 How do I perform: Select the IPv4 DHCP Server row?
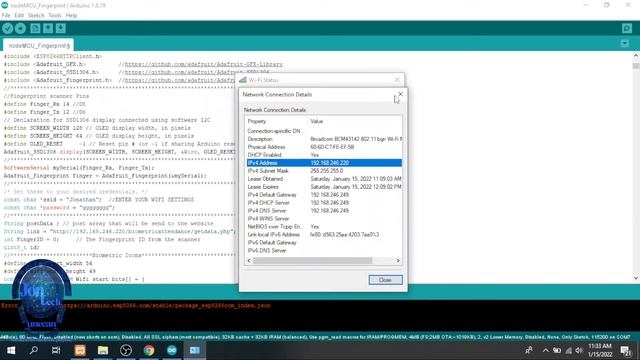point(324,203)
